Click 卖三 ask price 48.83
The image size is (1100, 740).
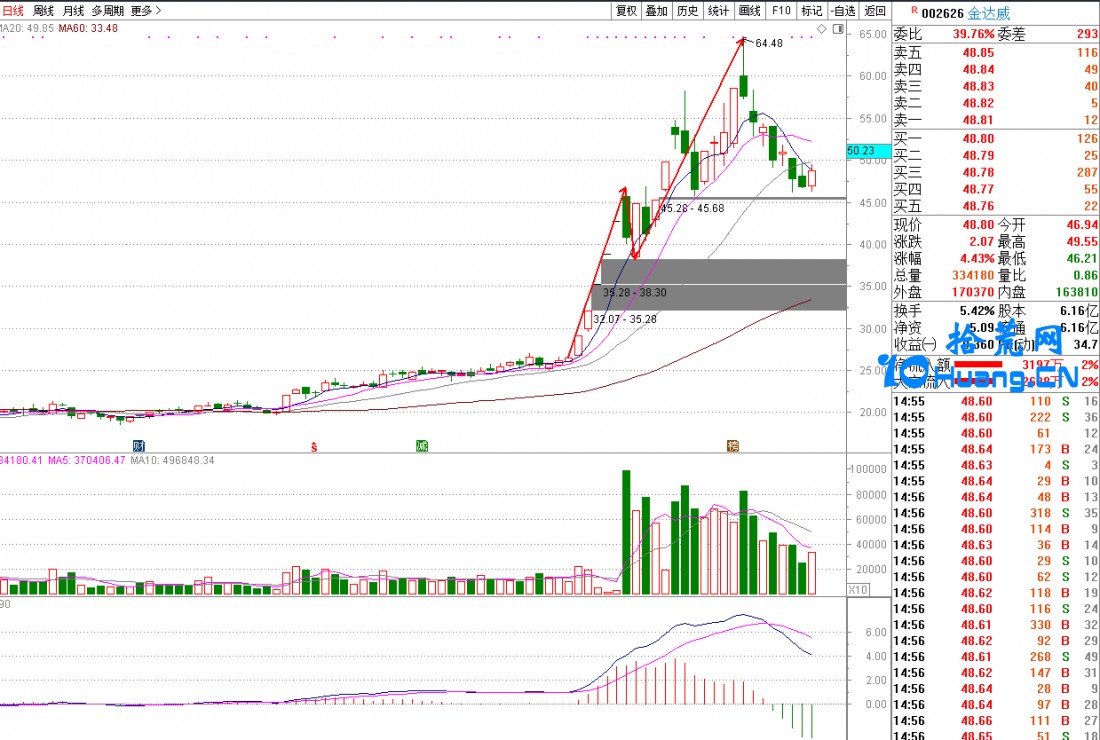tap(978, 86)
